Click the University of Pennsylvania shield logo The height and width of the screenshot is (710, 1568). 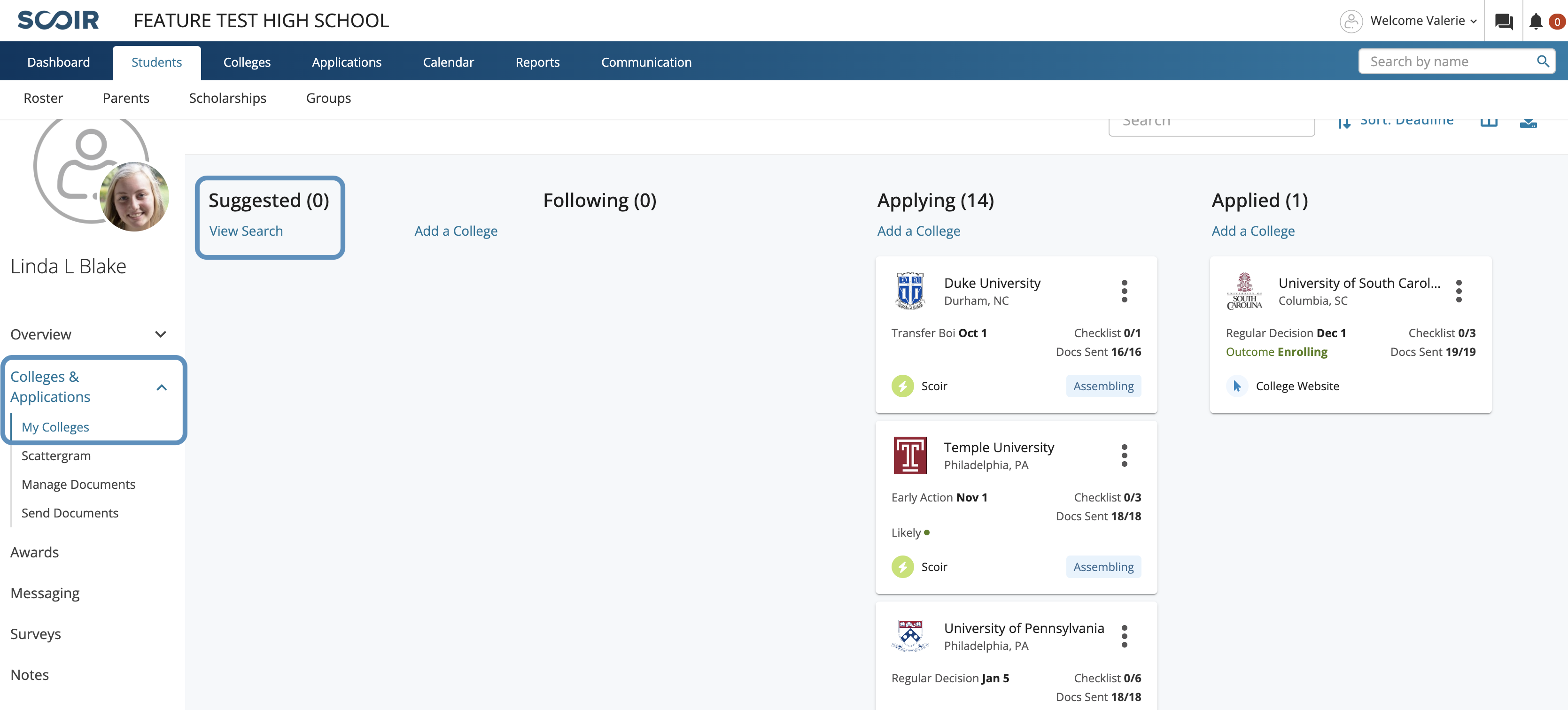(x=910, y=636)
